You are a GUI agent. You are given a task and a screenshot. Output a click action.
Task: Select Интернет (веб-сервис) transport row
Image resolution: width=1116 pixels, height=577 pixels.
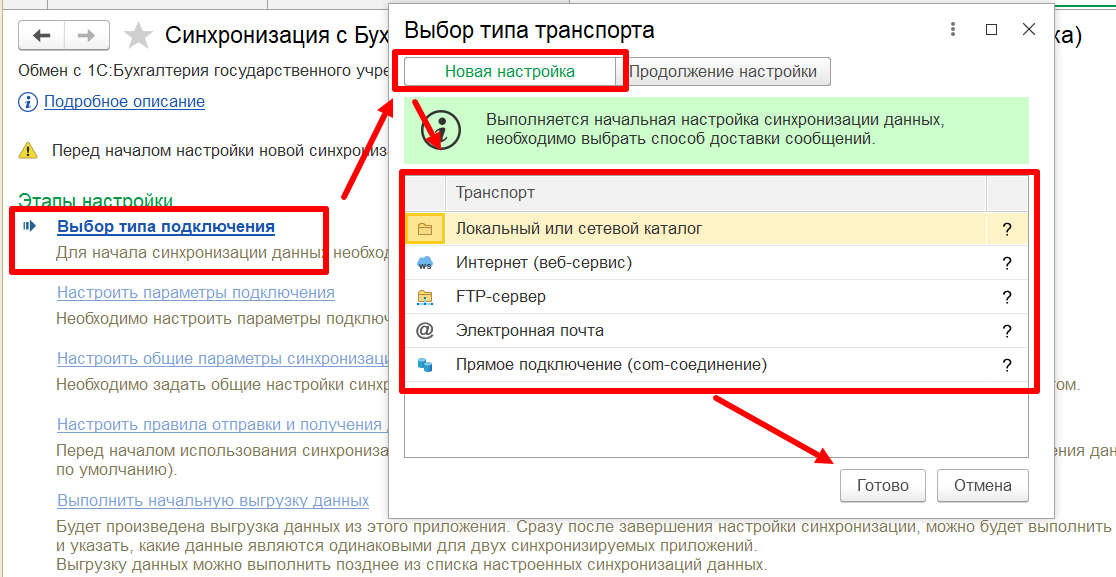click(x=544, y=263)
